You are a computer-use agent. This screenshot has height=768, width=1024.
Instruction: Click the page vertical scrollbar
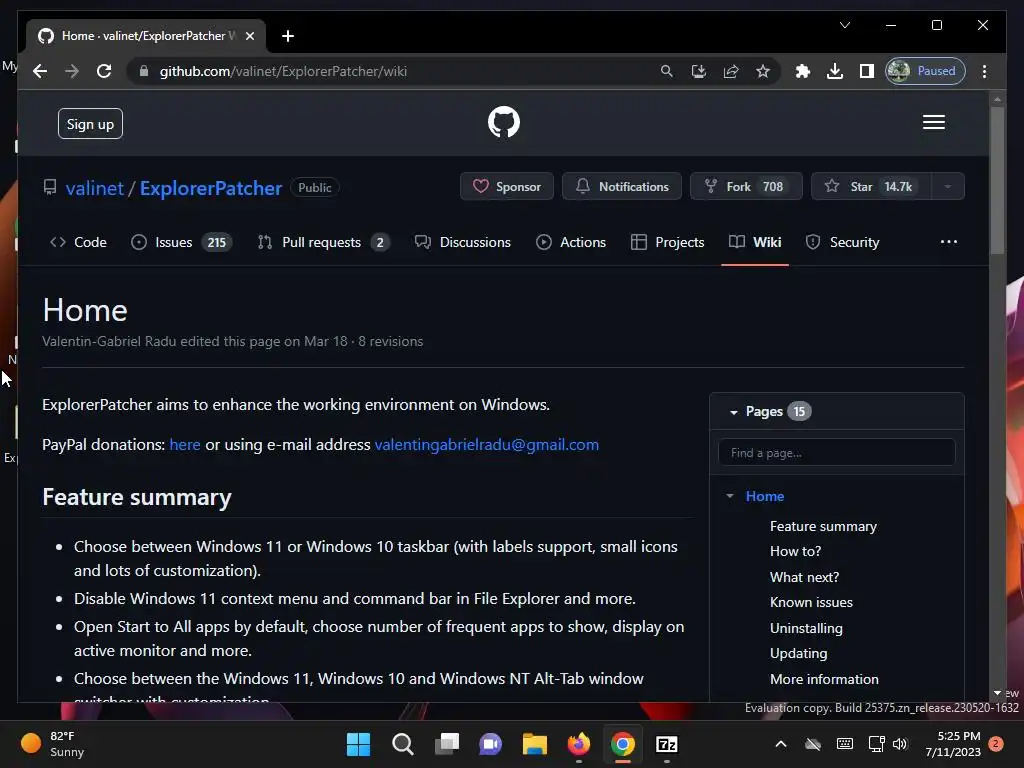[997, 180]
